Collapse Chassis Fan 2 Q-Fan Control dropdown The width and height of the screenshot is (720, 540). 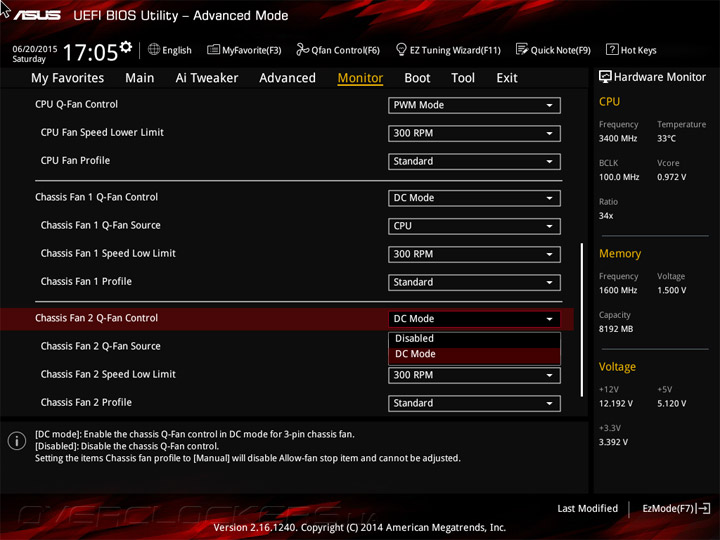pos(474,319)
